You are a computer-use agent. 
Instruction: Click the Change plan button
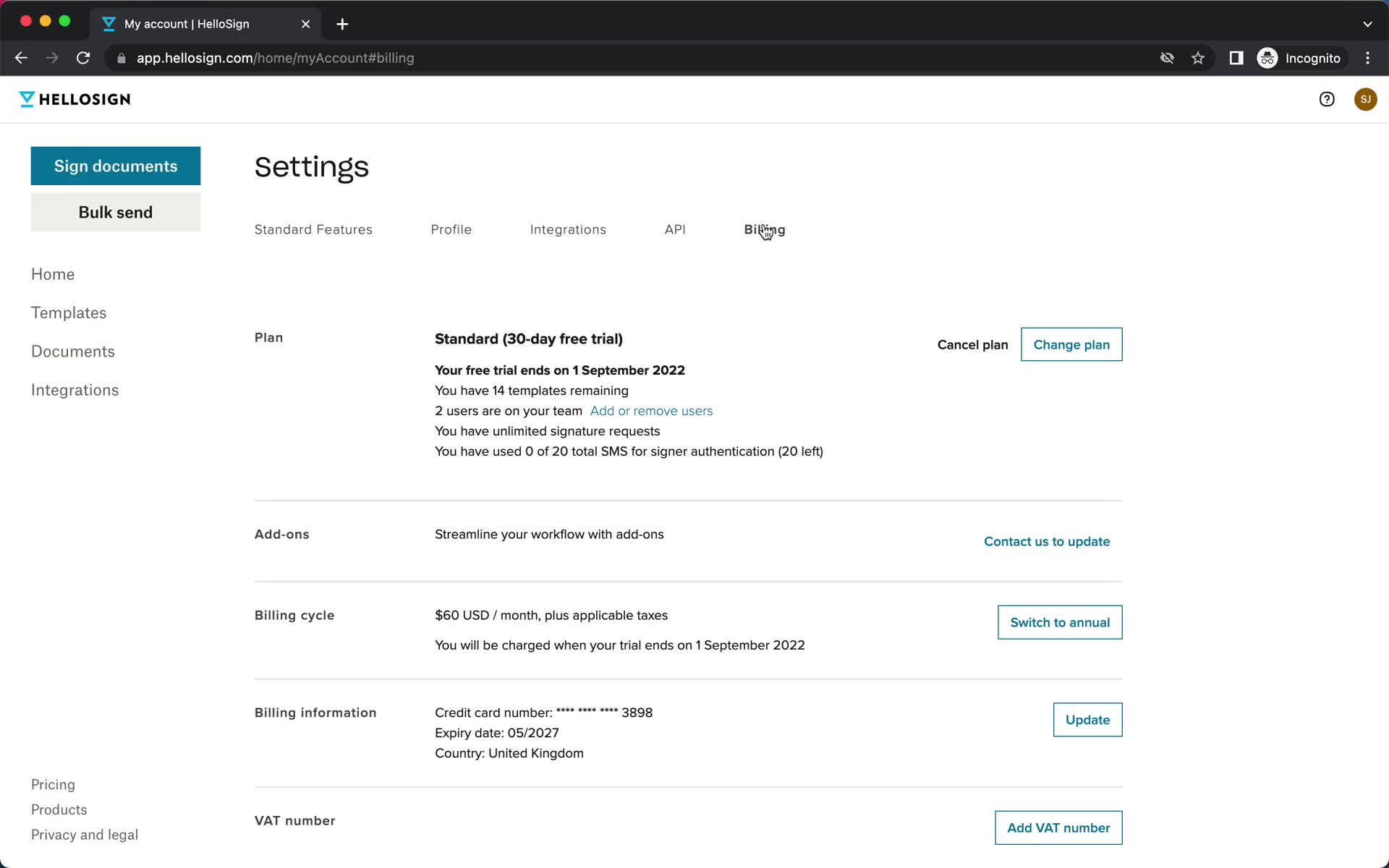1071,344
